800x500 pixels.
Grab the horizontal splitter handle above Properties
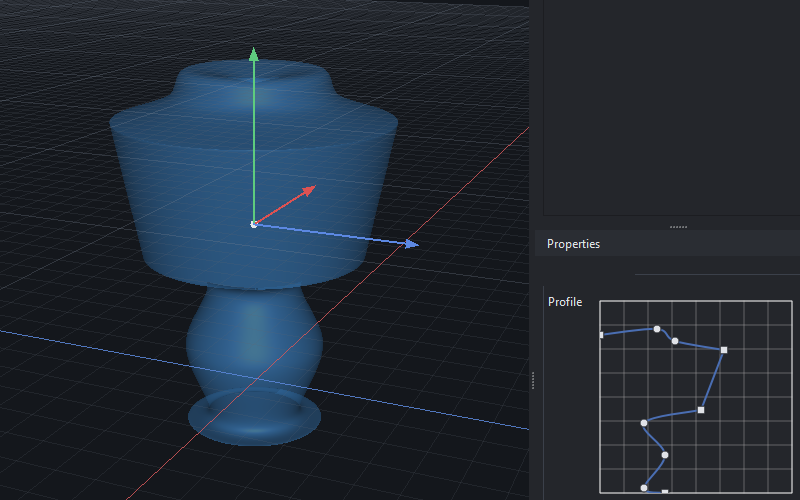[x=678, y=227]
